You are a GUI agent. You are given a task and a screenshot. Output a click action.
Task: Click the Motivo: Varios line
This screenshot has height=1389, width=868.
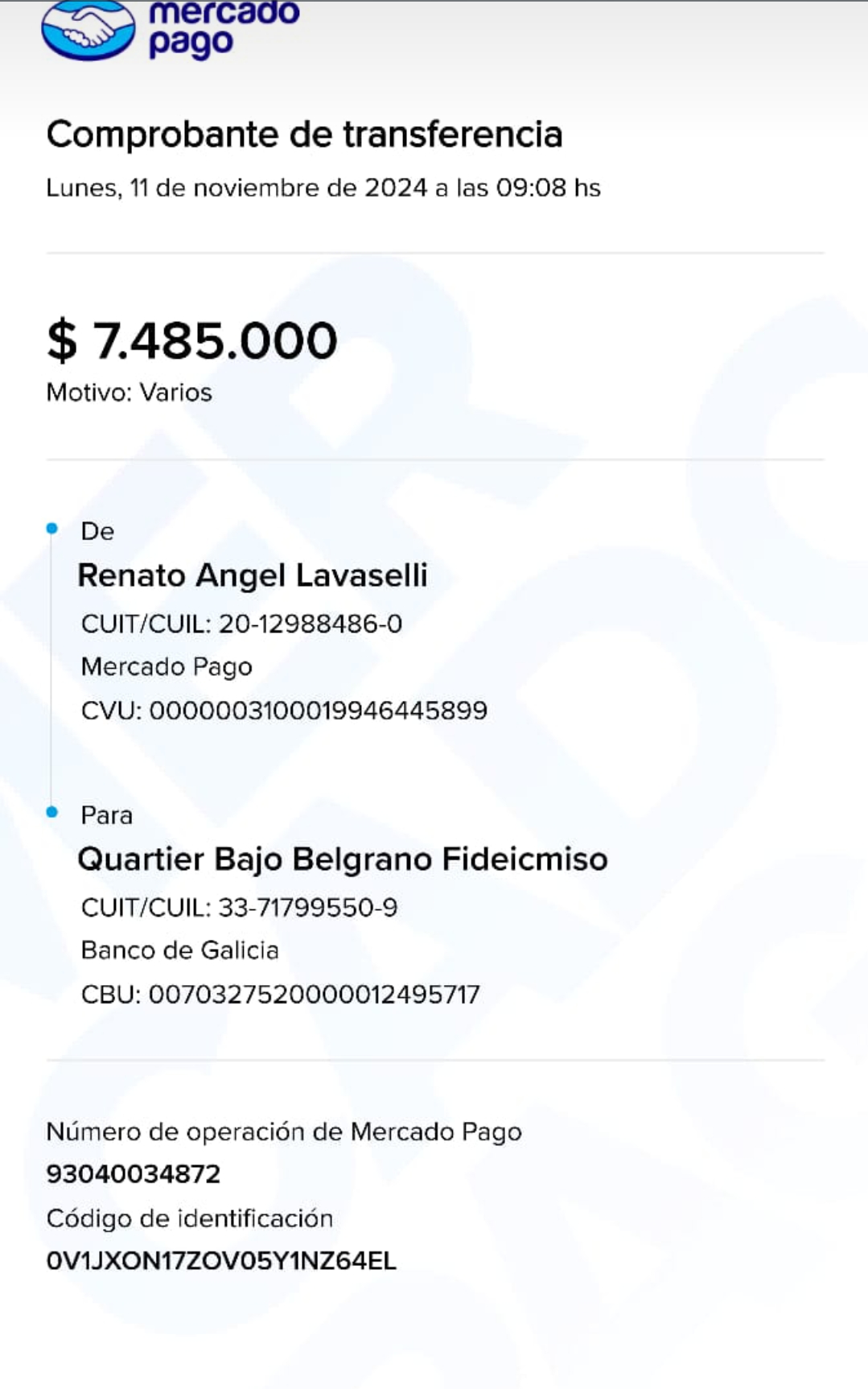point(130,392)
